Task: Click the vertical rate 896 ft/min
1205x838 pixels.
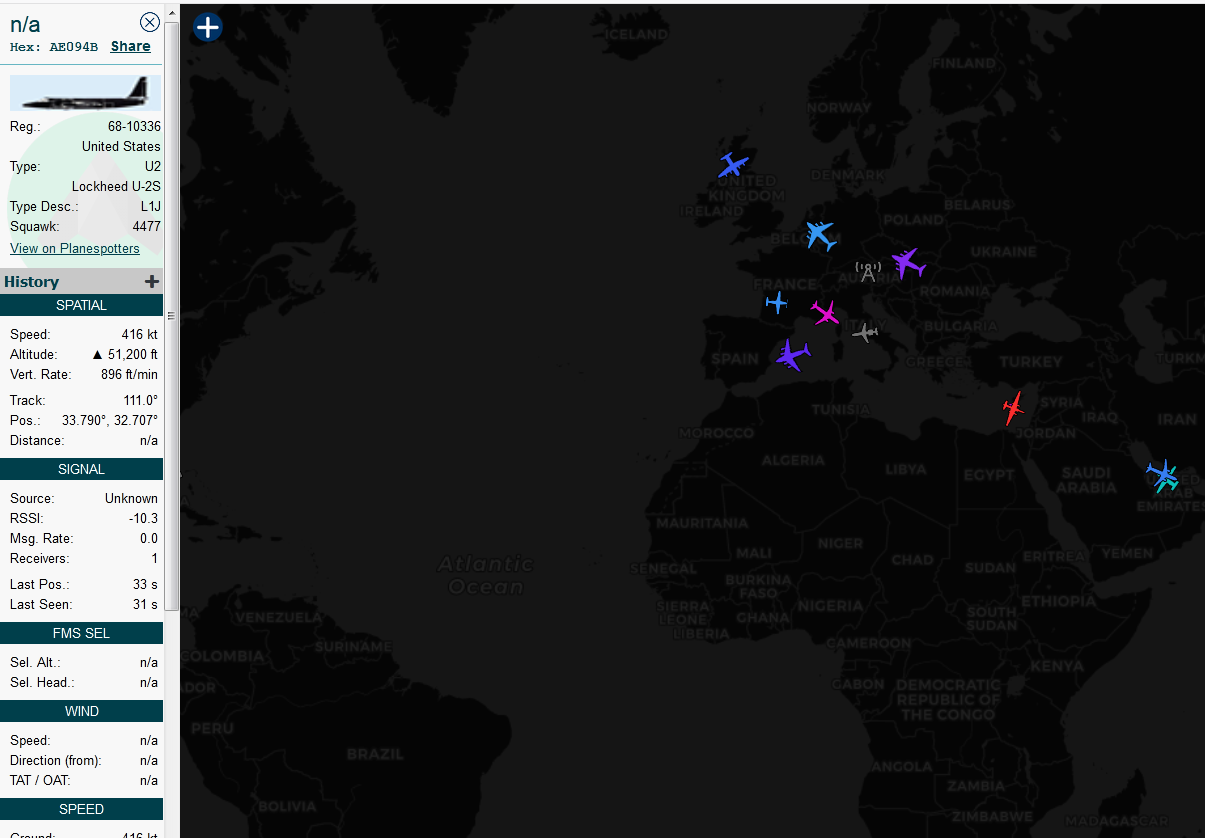Action: click(x=129, y=374)
